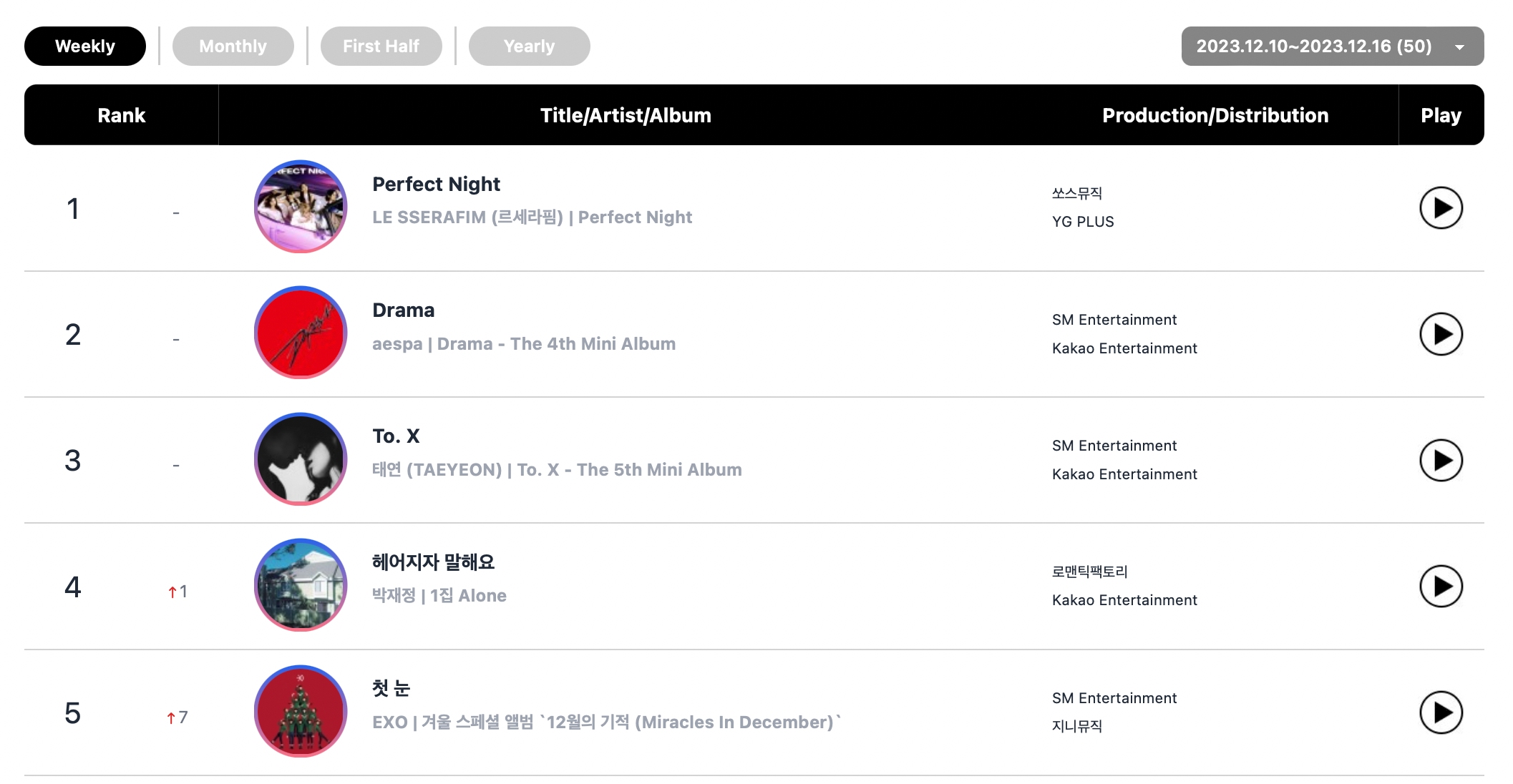Click the Alone album house cover
Screen dimensions: 1513x784
click(x=301, y=585)
